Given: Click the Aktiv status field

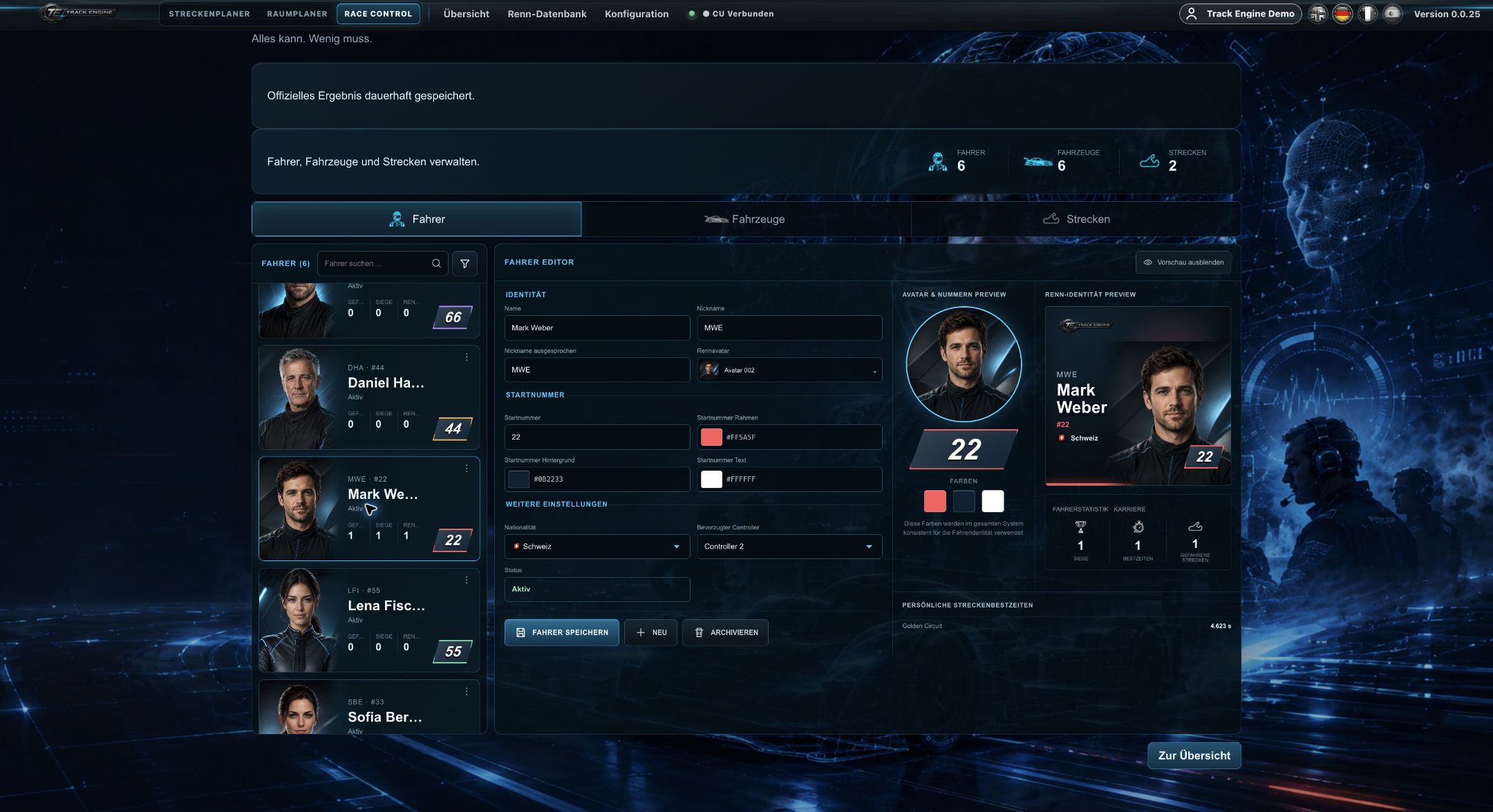Looking at the screenshot, I should click(x=597, y=589).
